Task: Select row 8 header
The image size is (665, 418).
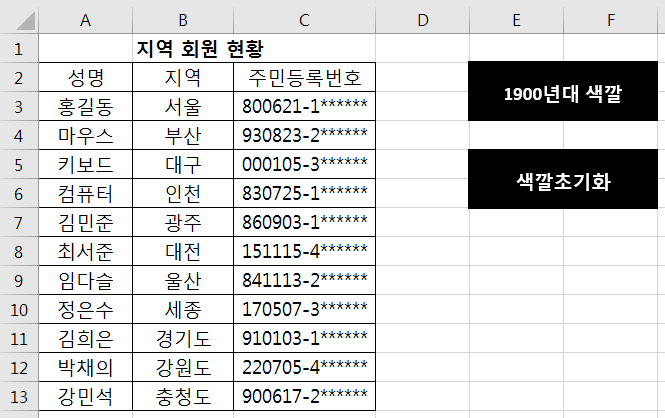Action: pyautogui.click(x=19, y=251)
